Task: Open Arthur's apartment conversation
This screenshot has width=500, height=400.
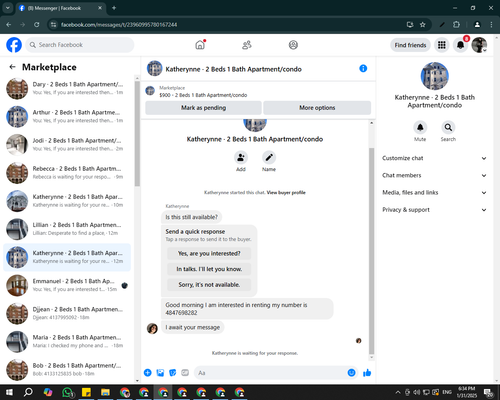Action: click(67, 116)
